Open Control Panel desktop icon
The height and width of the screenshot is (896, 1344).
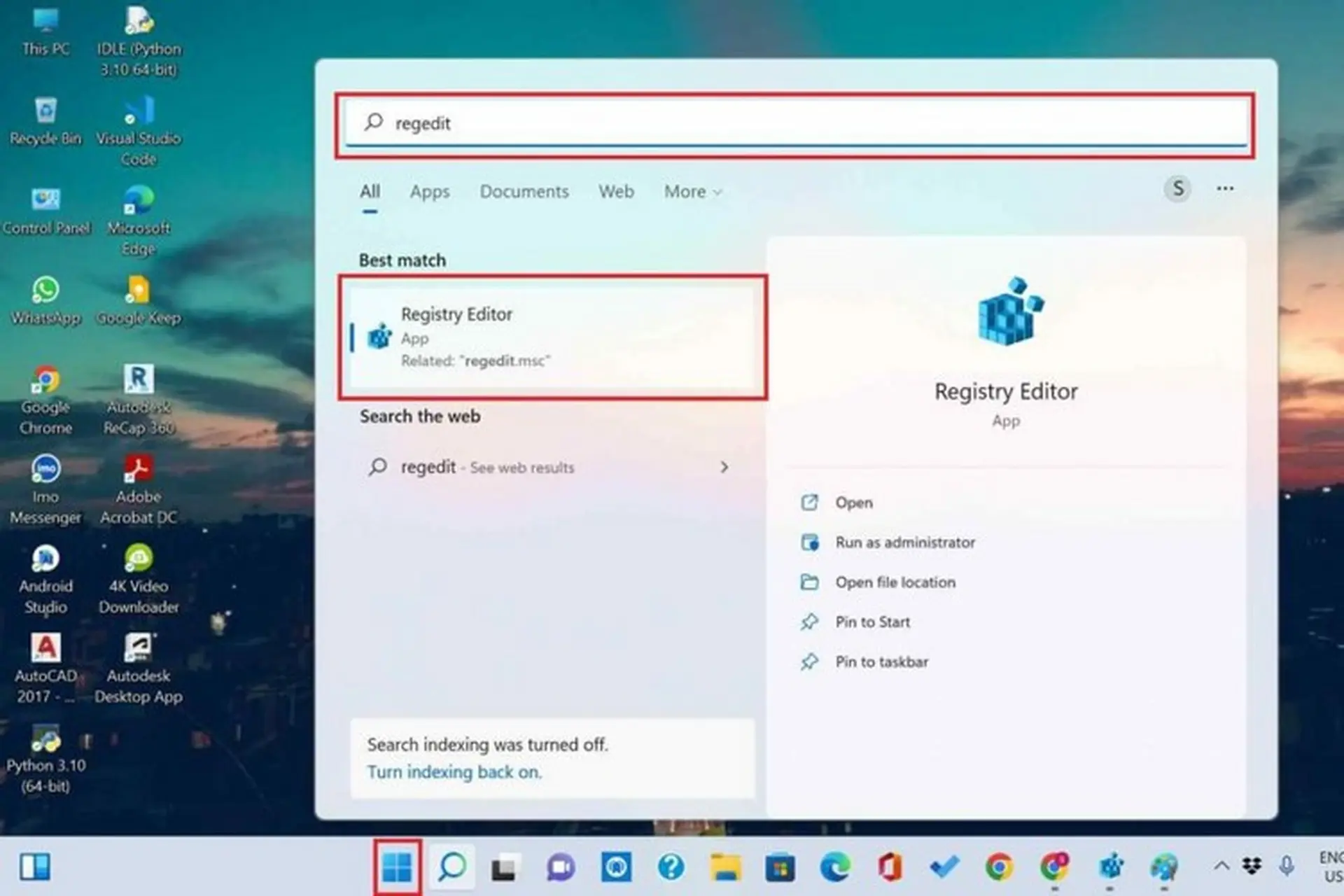(45, 211)
